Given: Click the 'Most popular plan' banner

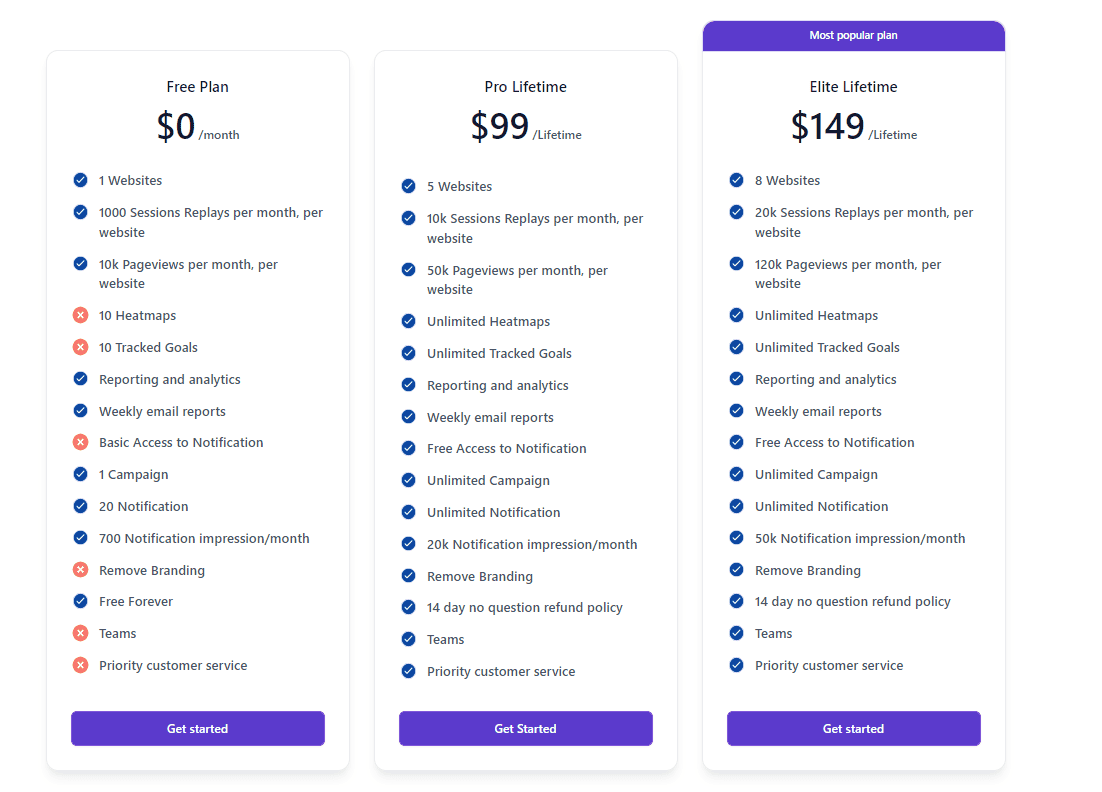Looking at the screenshot, I should click(853, 35).
